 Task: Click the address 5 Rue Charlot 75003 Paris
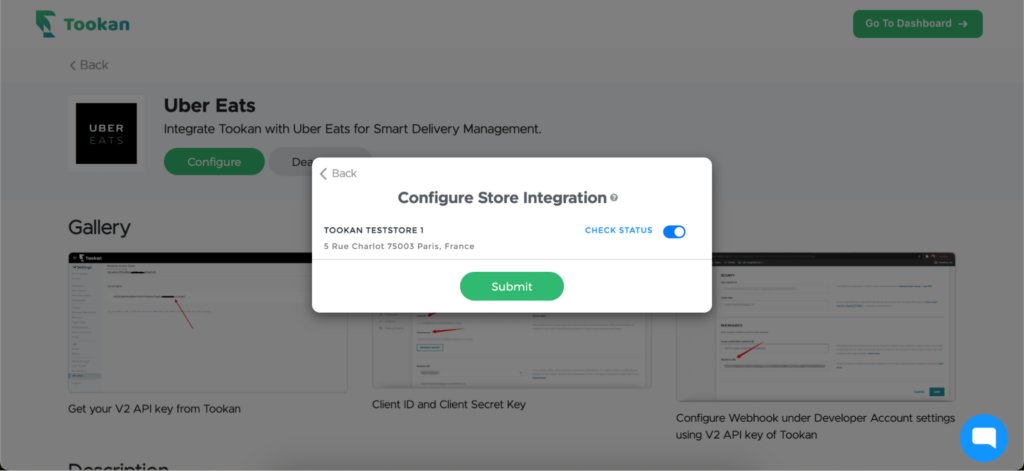coord(399,246)
